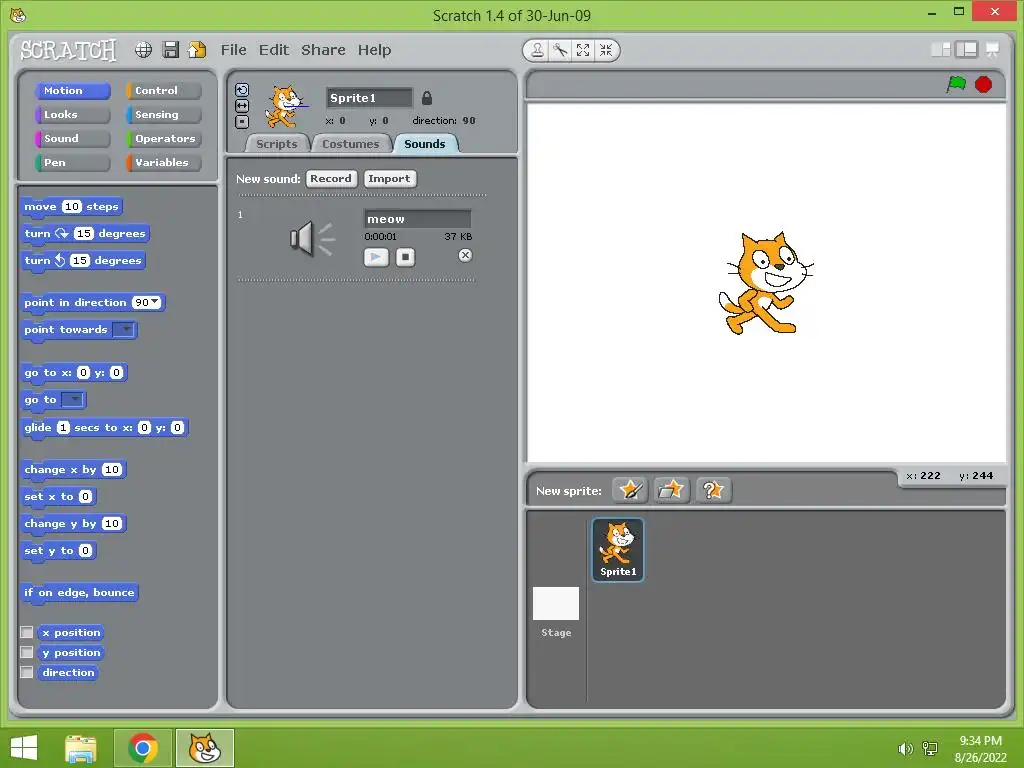Viewport: 1024px width, 768px height.
Task: Click the Scratch logo
Action: click(x=68, y=50)
